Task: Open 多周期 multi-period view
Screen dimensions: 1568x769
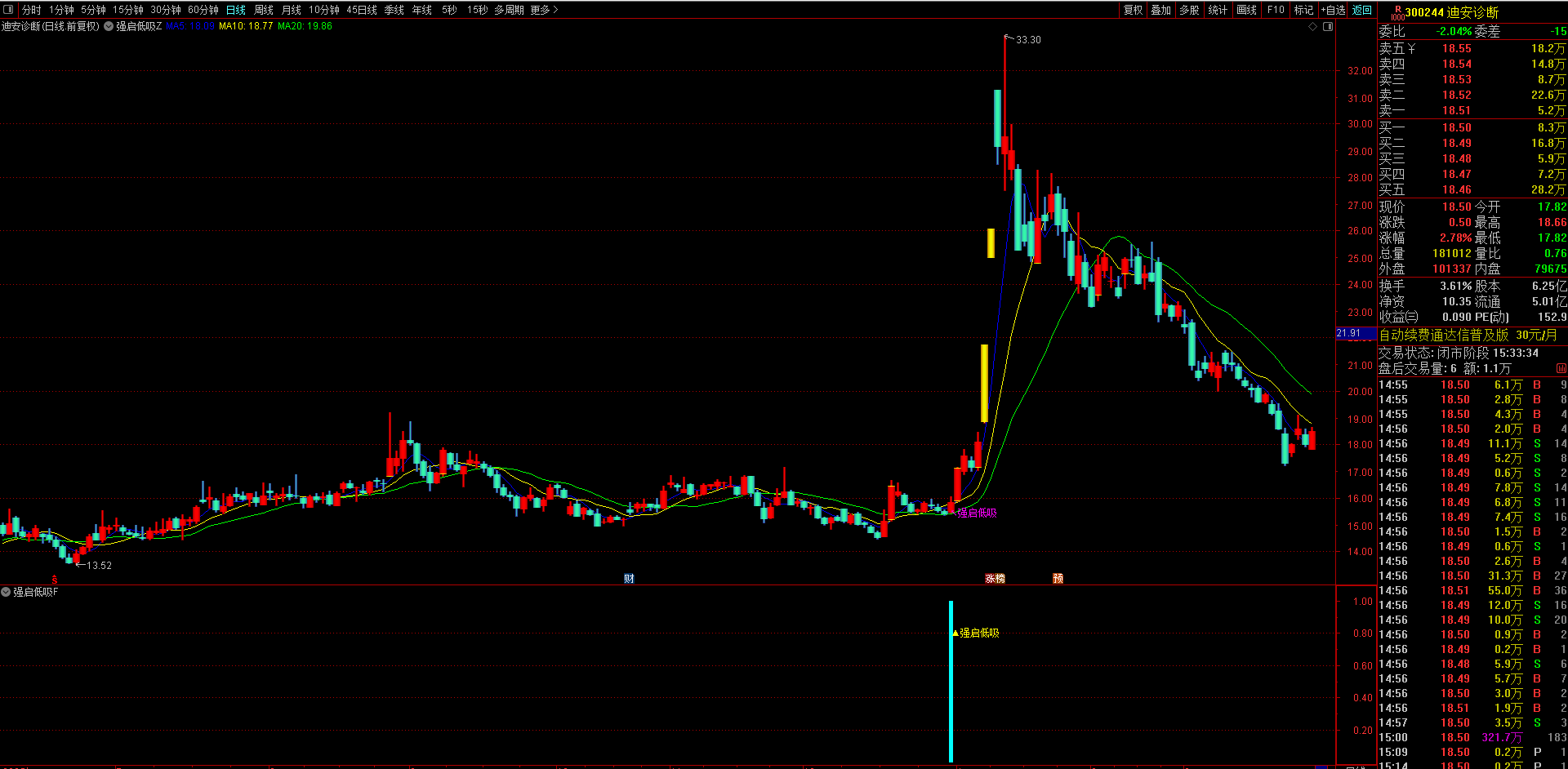Action: click(509, 10)
